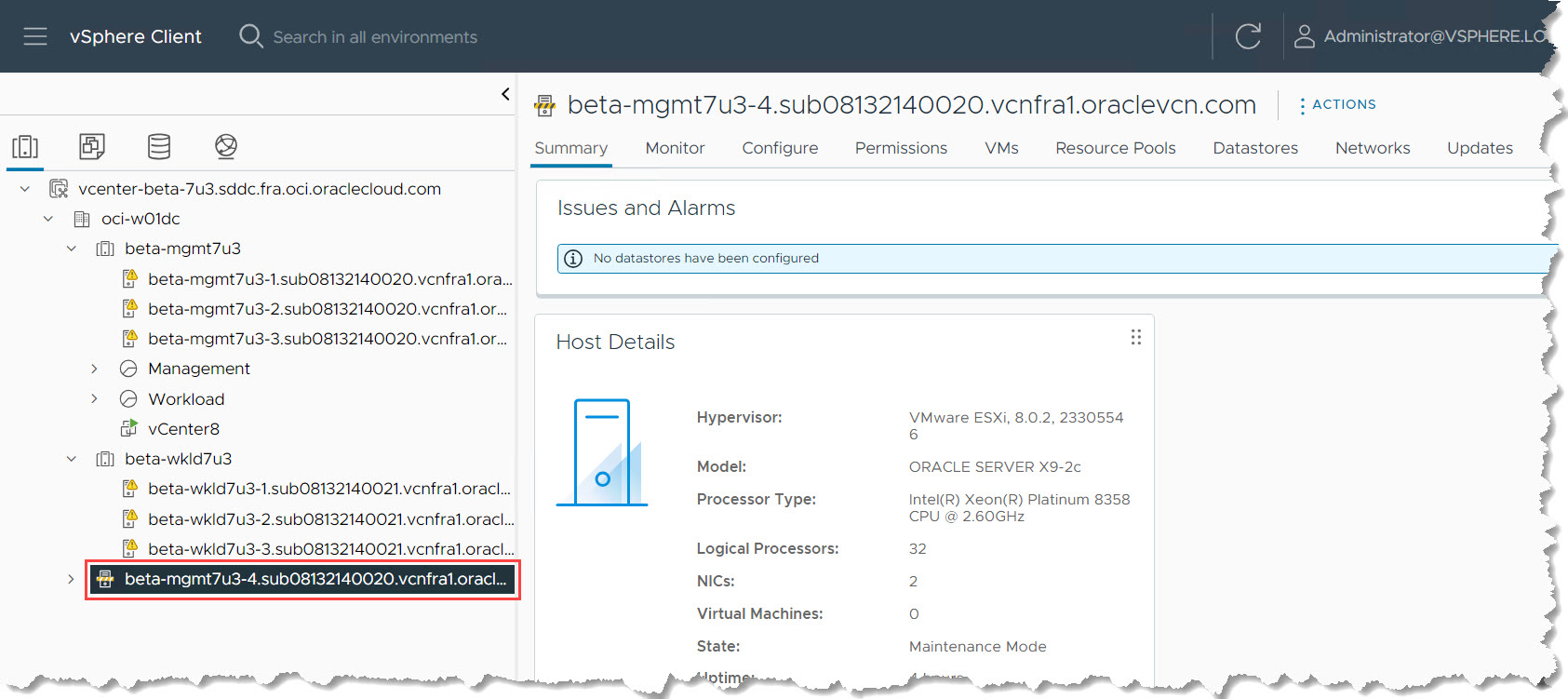Click the info icon in the datastores alert

tap(573, 259)
